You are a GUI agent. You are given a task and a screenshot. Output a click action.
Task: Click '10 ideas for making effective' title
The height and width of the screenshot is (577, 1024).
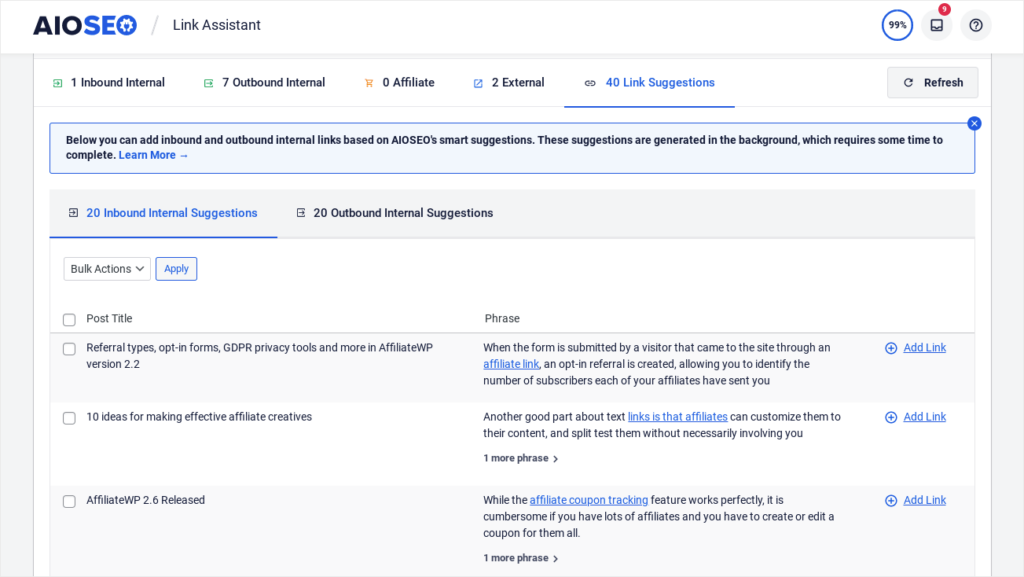click(x=199, y=417)
